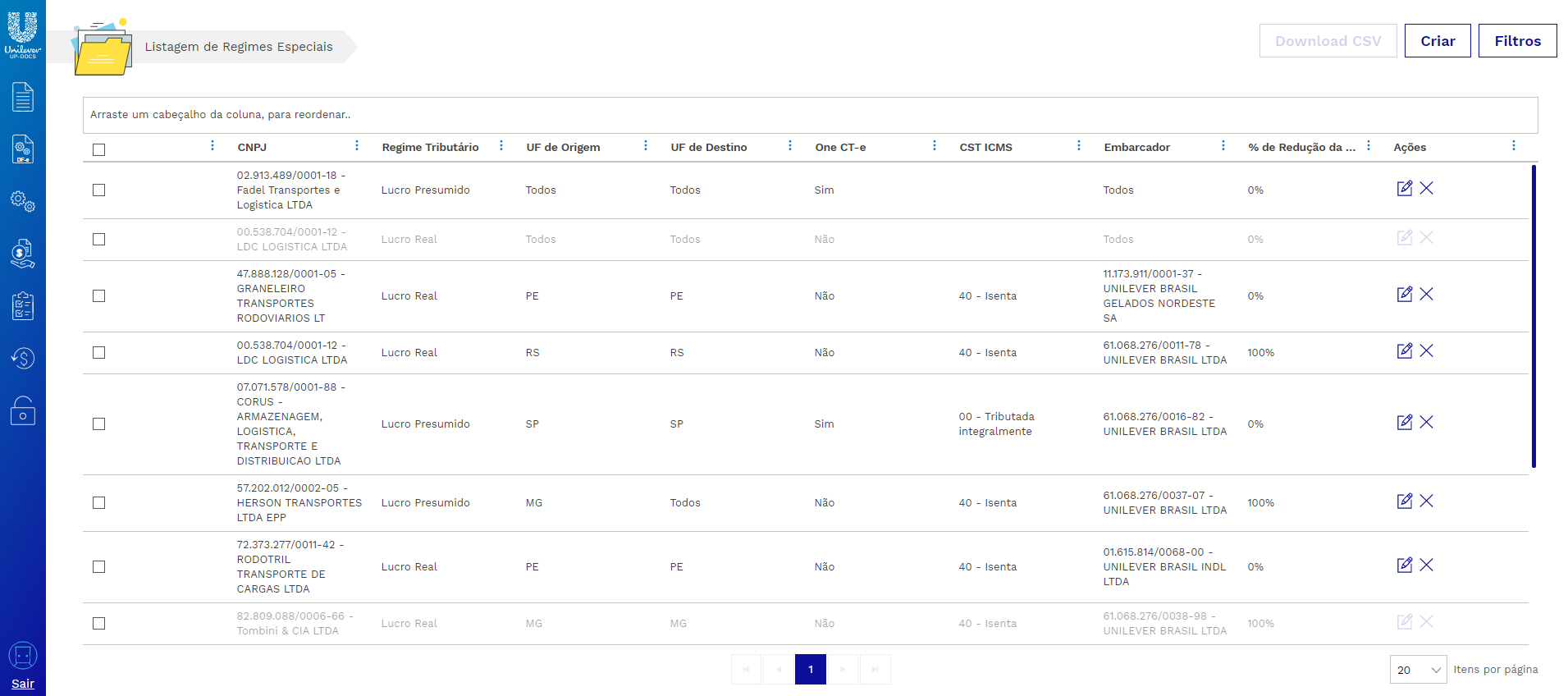The width and height of the screenshot is (1568, 696).
Task: Open the padlock sidebar icon
Action: click(x=23, y=410)
